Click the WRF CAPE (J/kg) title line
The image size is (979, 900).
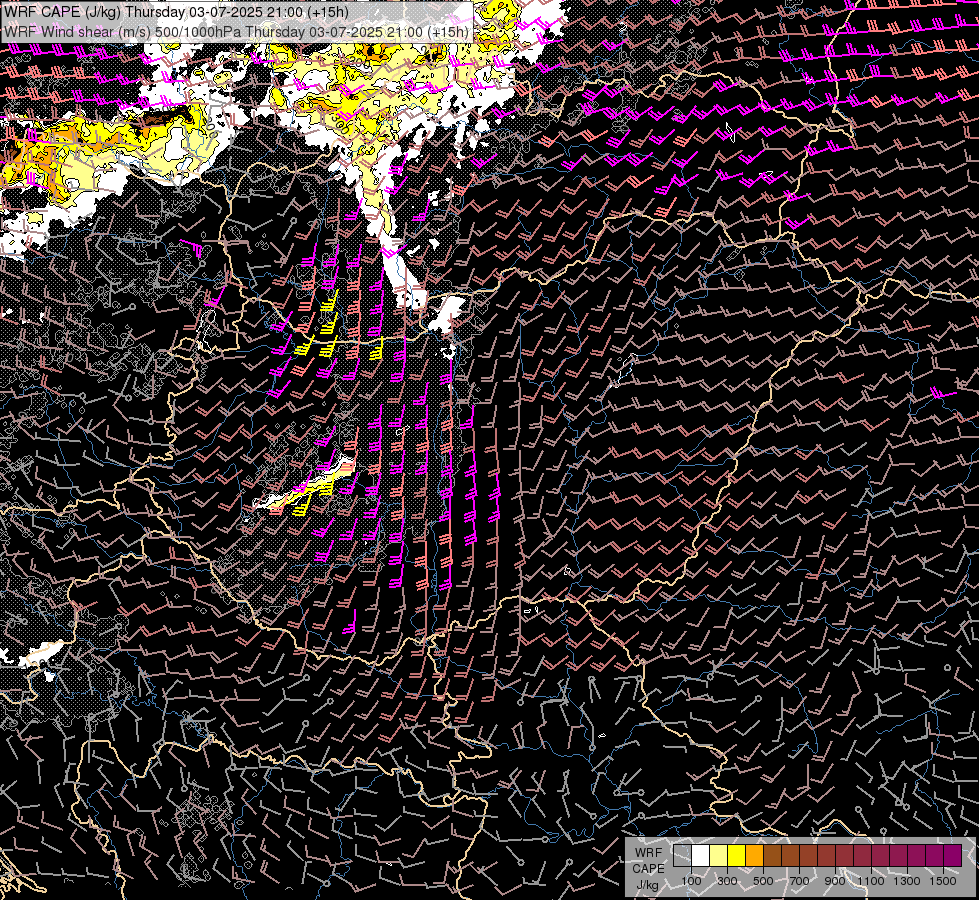[176, 12]
